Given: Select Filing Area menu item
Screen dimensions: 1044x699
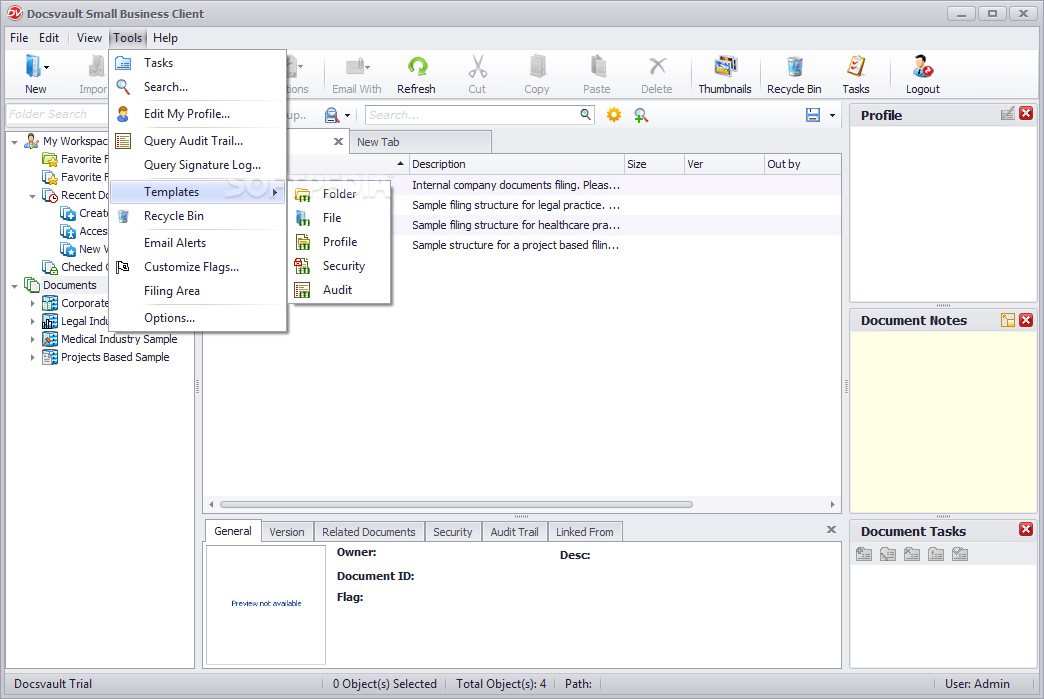Looking at the screenshot, I should click(x=198, y=291).
